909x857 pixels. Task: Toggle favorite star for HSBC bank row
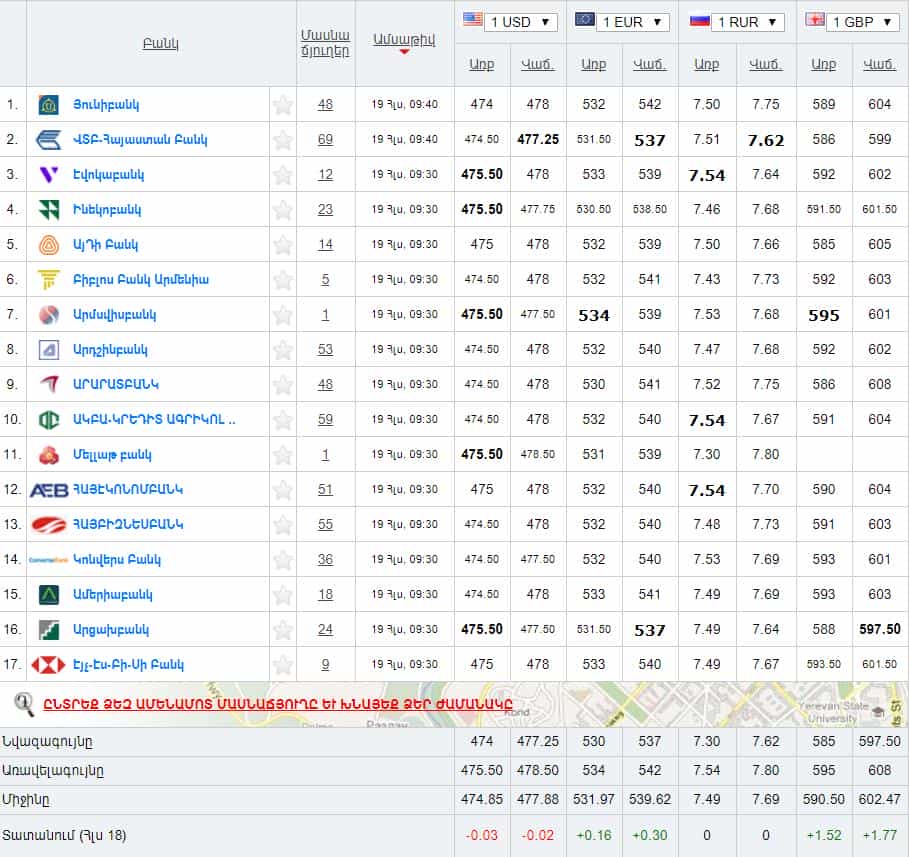pos(283,665)
